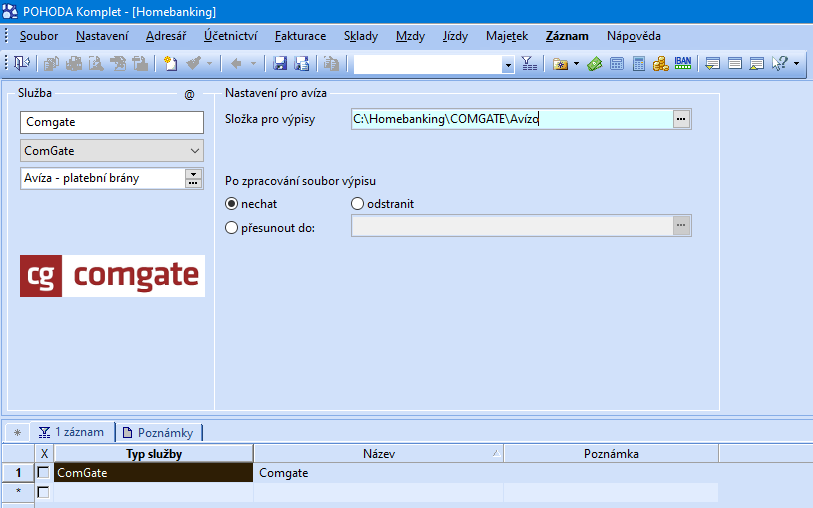
Task: Click the asterisk tab at bottom left
Action: 18,432
